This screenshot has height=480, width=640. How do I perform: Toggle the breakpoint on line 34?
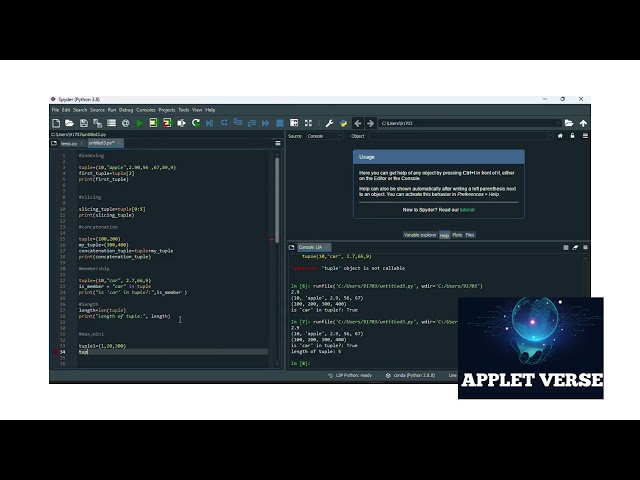point(56,352)
